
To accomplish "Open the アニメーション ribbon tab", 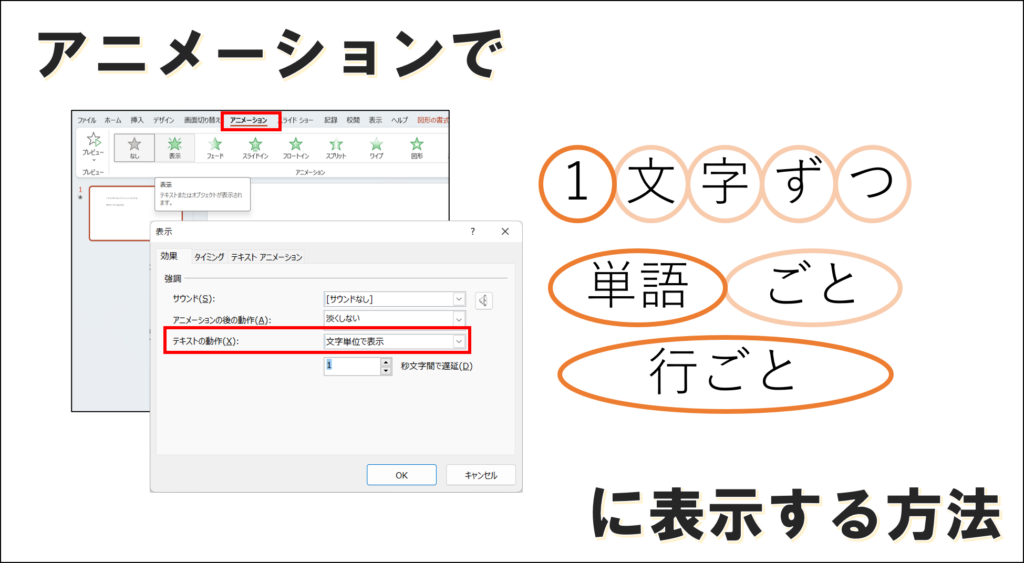I will coord(249,120).
